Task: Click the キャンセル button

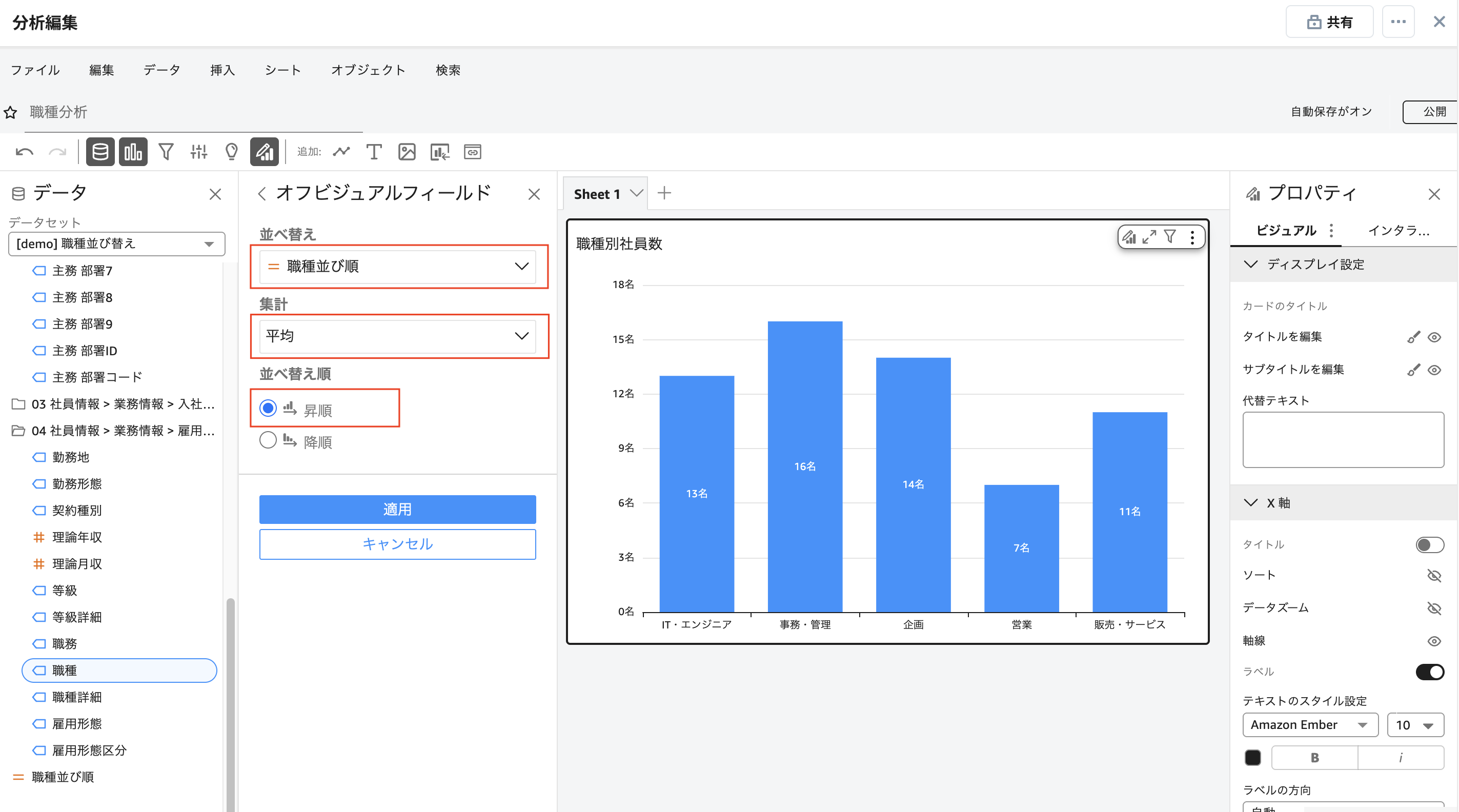Action: click(x=398, y=544)
